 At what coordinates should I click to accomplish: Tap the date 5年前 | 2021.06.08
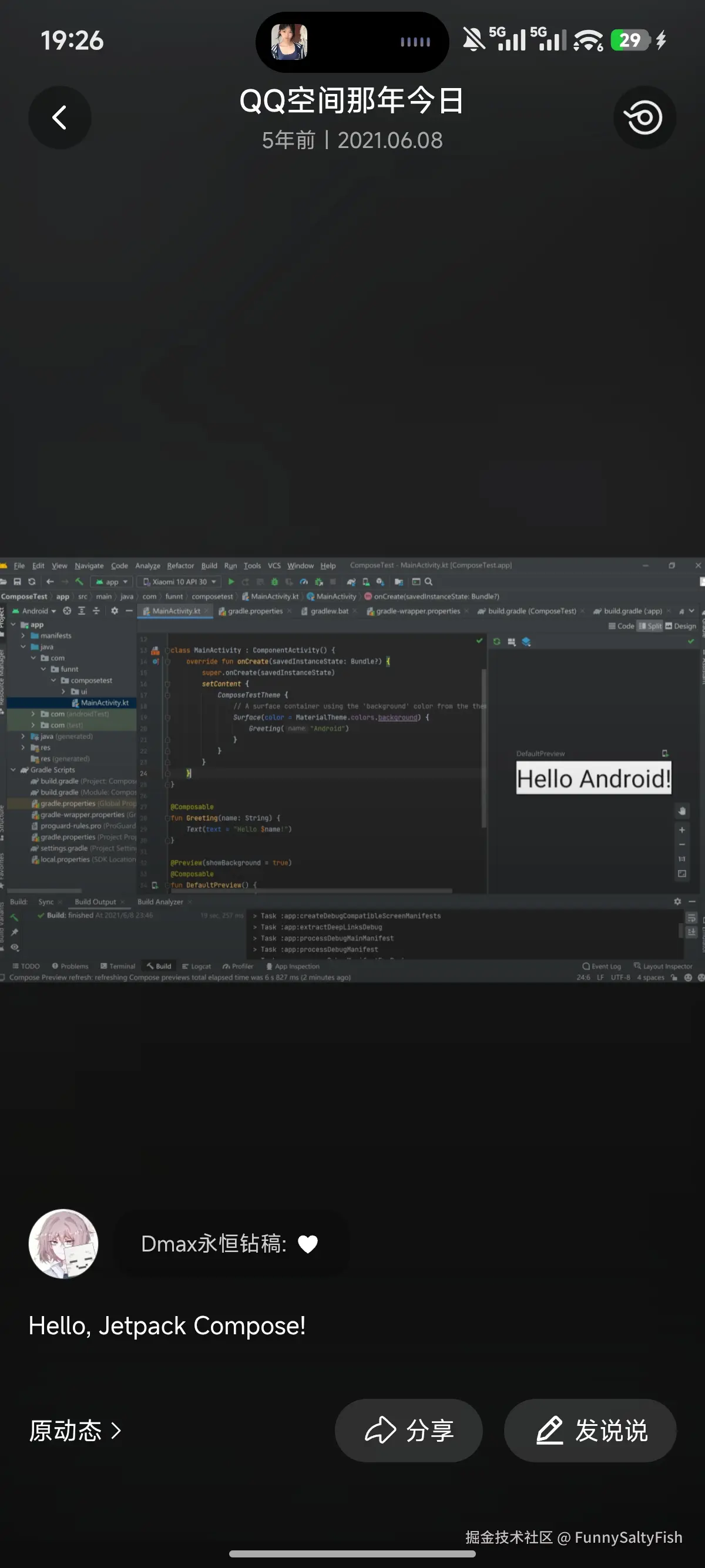[352, 140]
